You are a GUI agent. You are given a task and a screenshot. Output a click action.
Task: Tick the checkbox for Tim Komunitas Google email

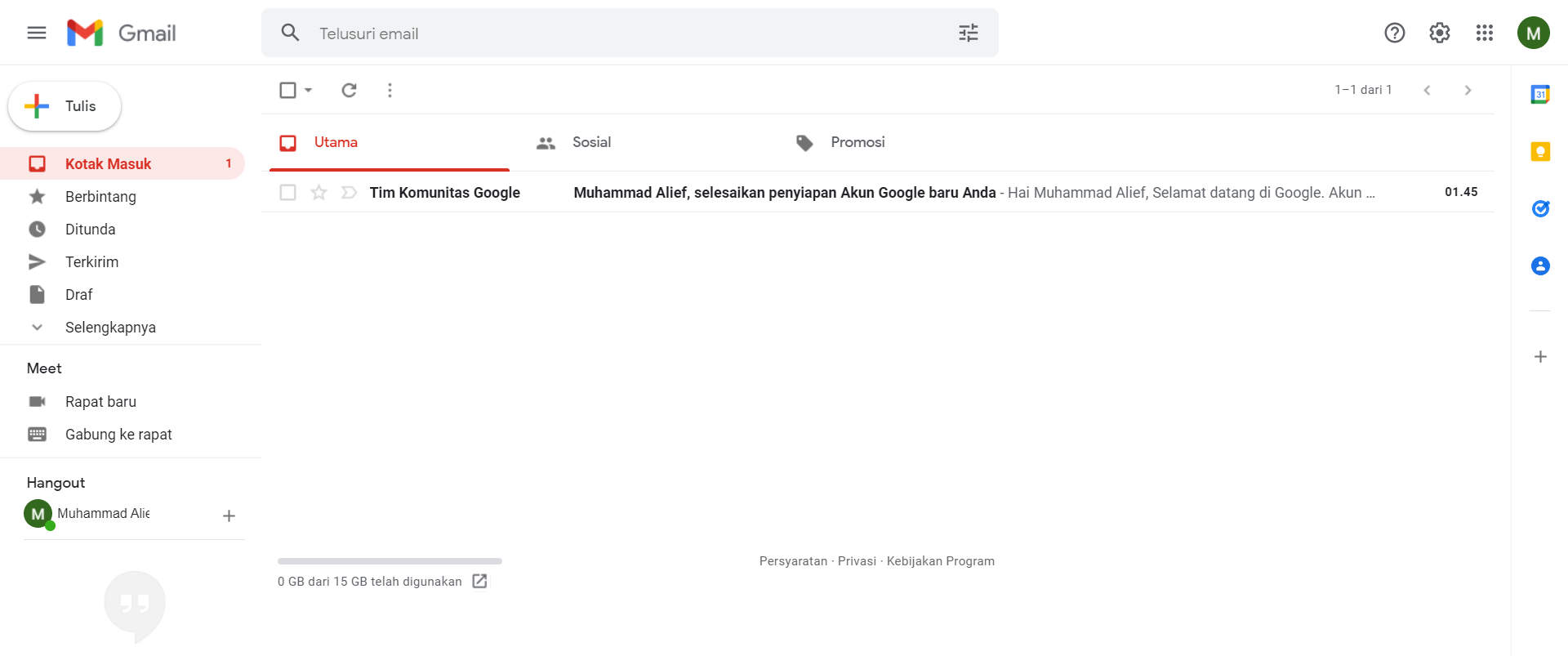point(287,192)
